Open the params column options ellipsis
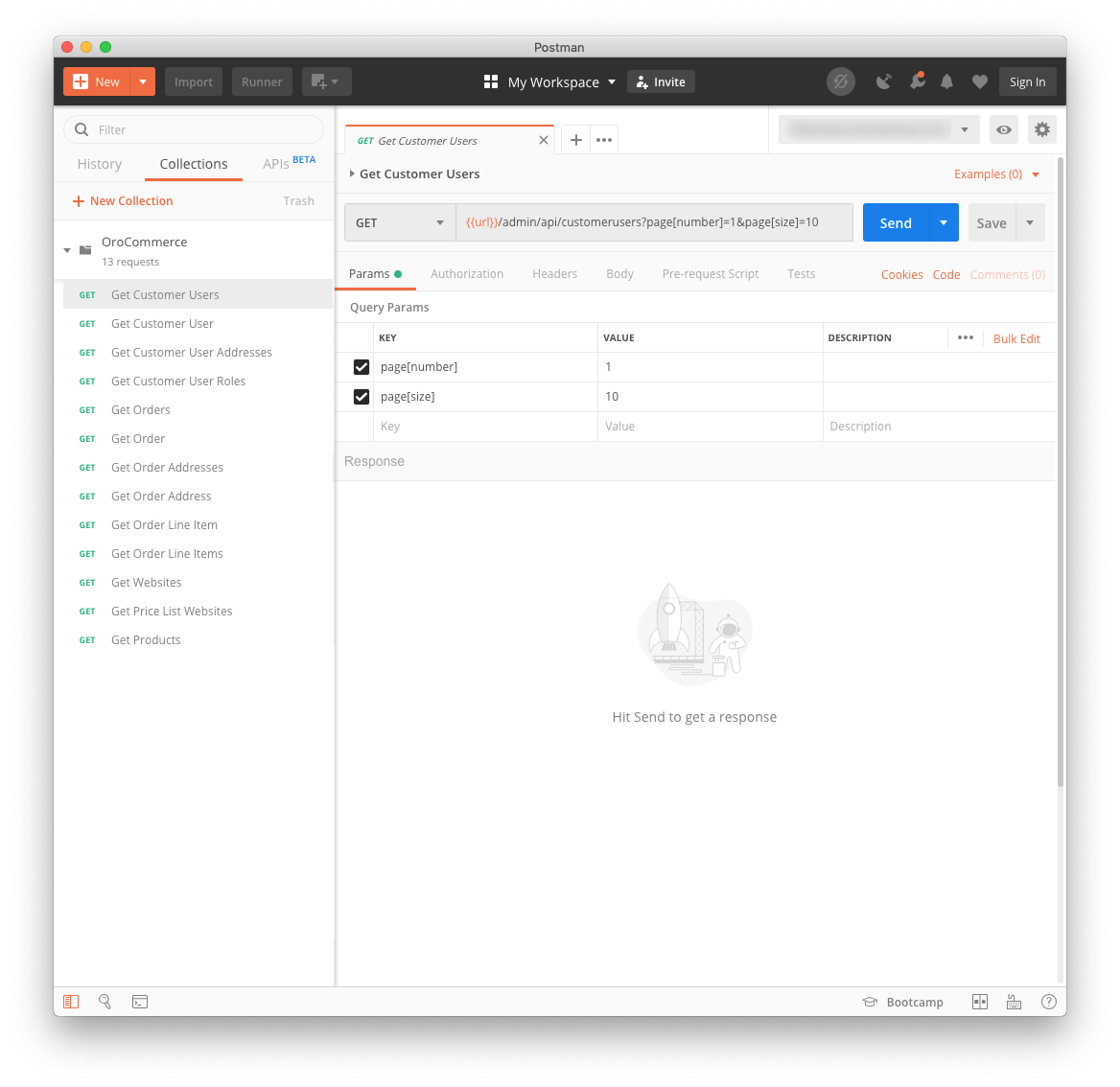The image size is (1120, 1087). pos(965,337)
